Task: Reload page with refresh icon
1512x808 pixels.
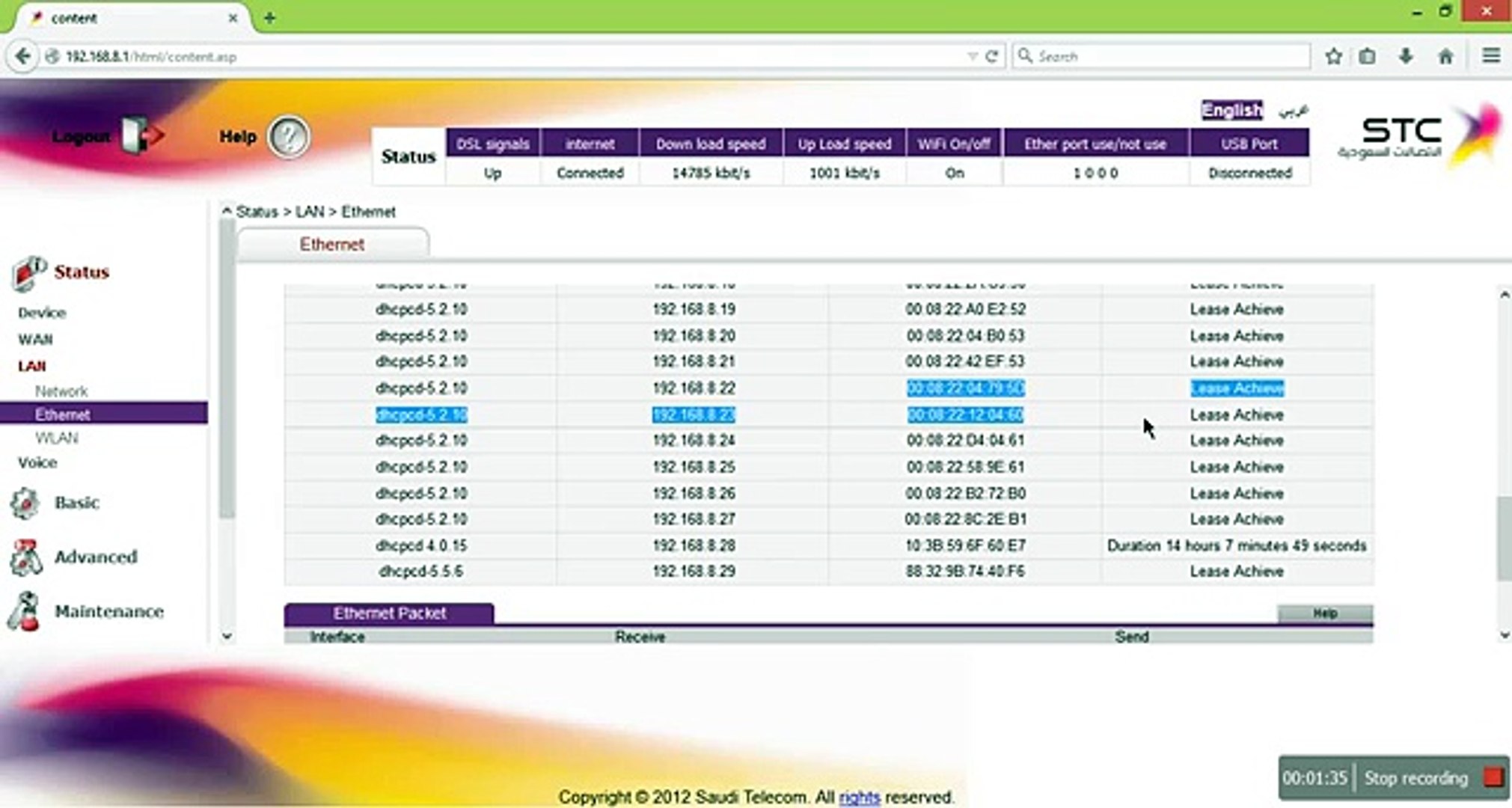Action: [992, 56]
